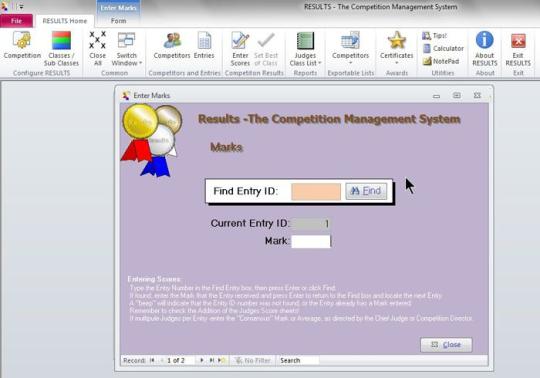The width and height of the screenshot is (540, 378).
Task: Go to previous record
Action: pyautogui.click(x=162, y=360)
